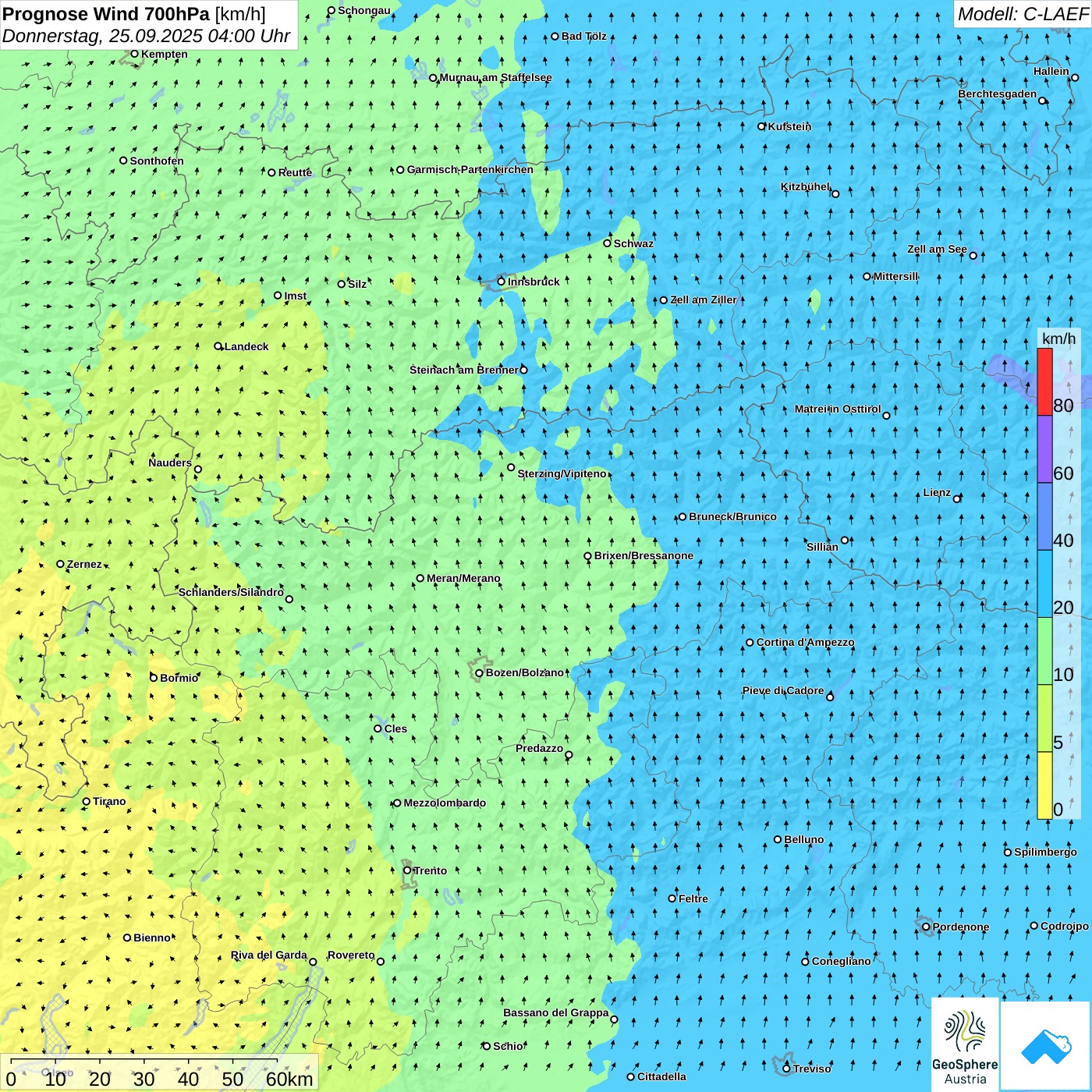
Task: Click the 'Codroipo' label
Action: 1065,927
